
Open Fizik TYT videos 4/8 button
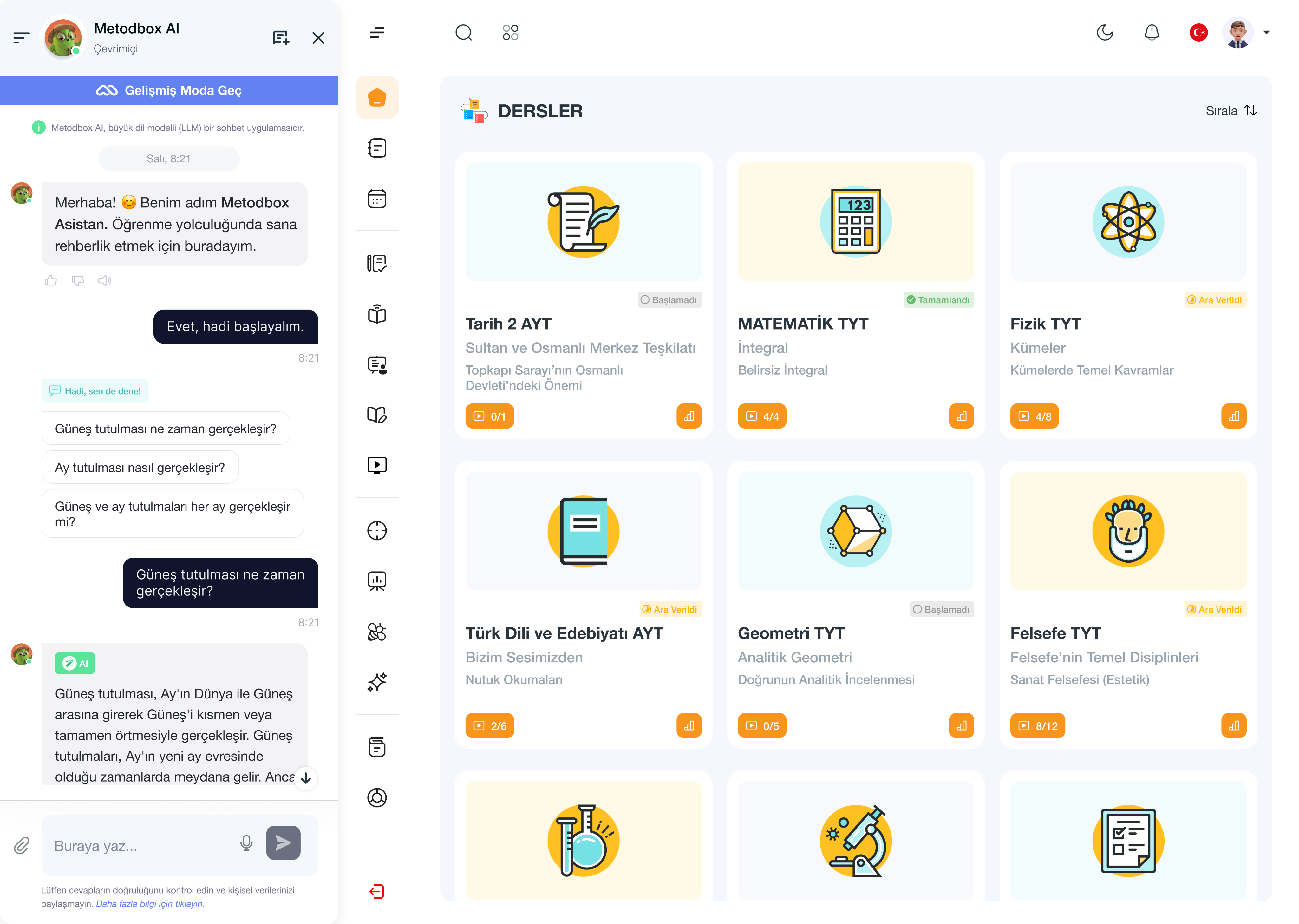1034,416
